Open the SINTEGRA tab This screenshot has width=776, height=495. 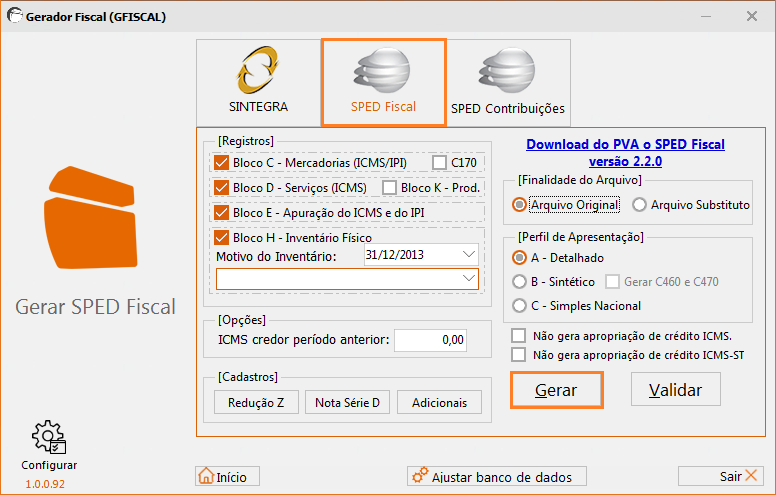click(258, 83)
